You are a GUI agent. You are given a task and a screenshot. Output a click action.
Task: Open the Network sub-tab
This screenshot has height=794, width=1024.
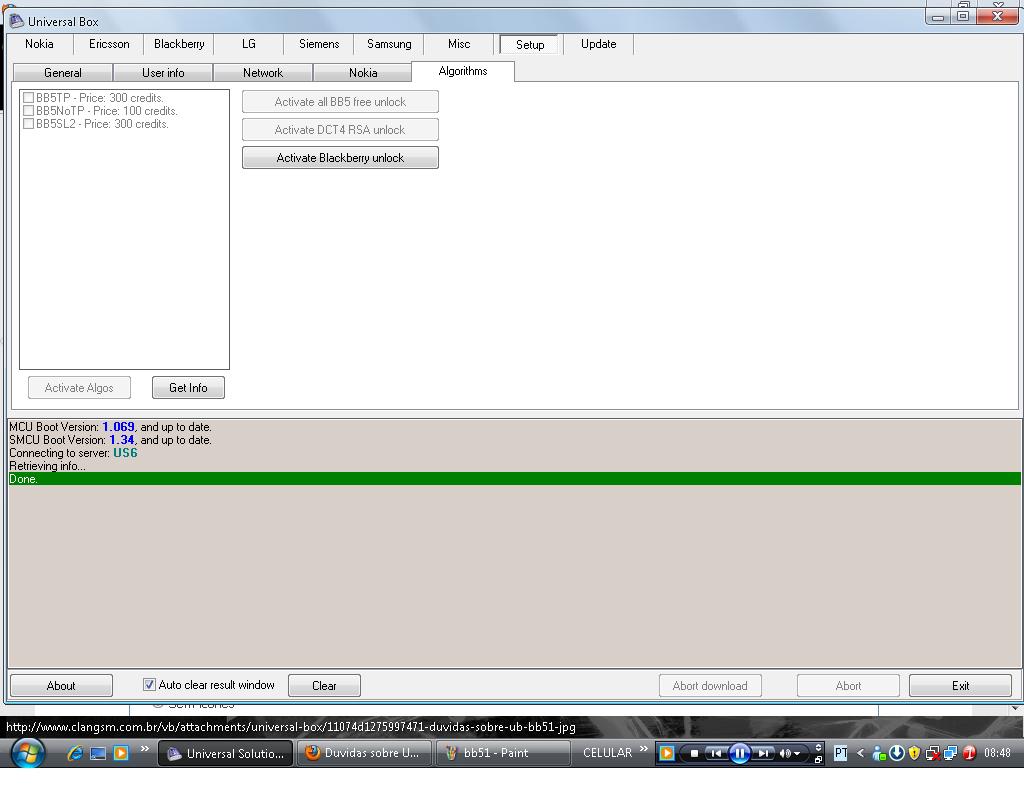tap(263, 72)
